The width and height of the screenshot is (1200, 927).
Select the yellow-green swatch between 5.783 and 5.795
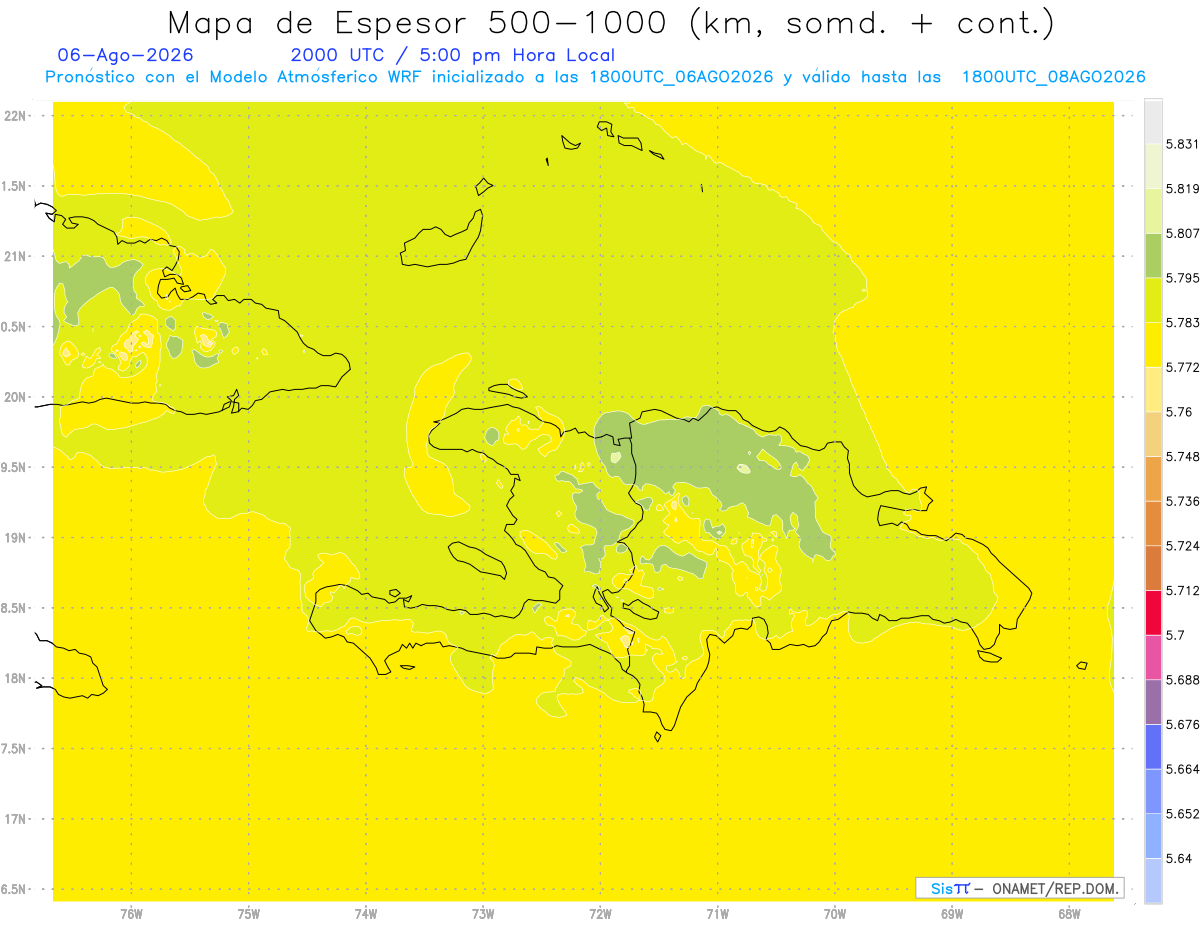1153,300
